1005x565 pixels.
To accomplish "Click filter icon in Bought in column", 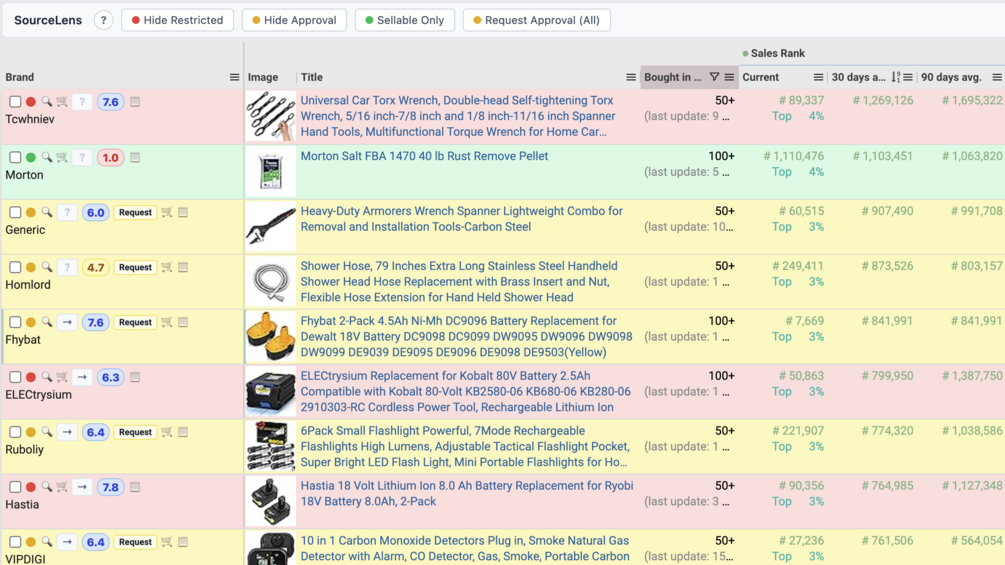I will 714,77.
